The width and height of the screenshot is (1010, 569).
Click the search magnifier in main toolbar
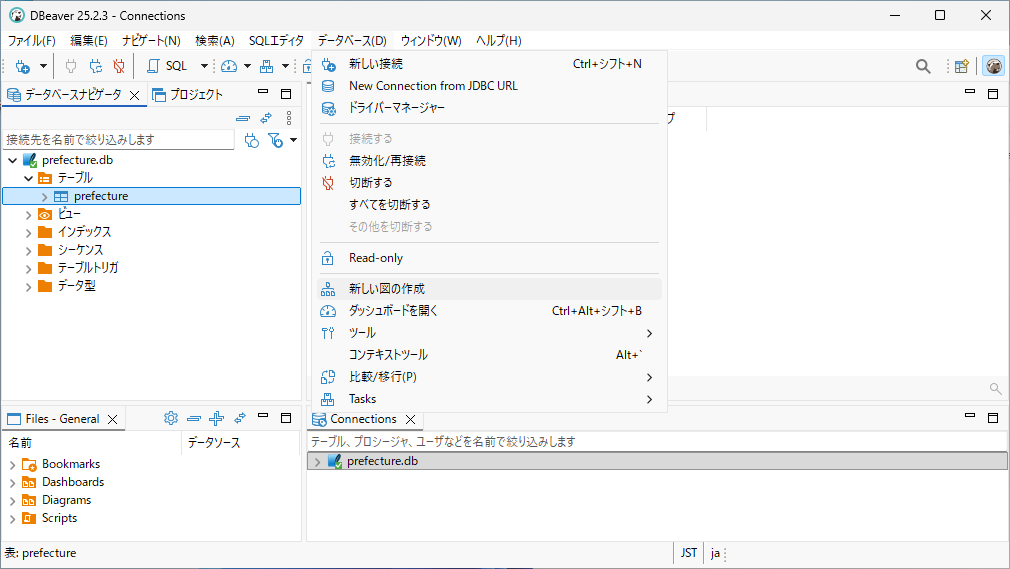(923, 66)
